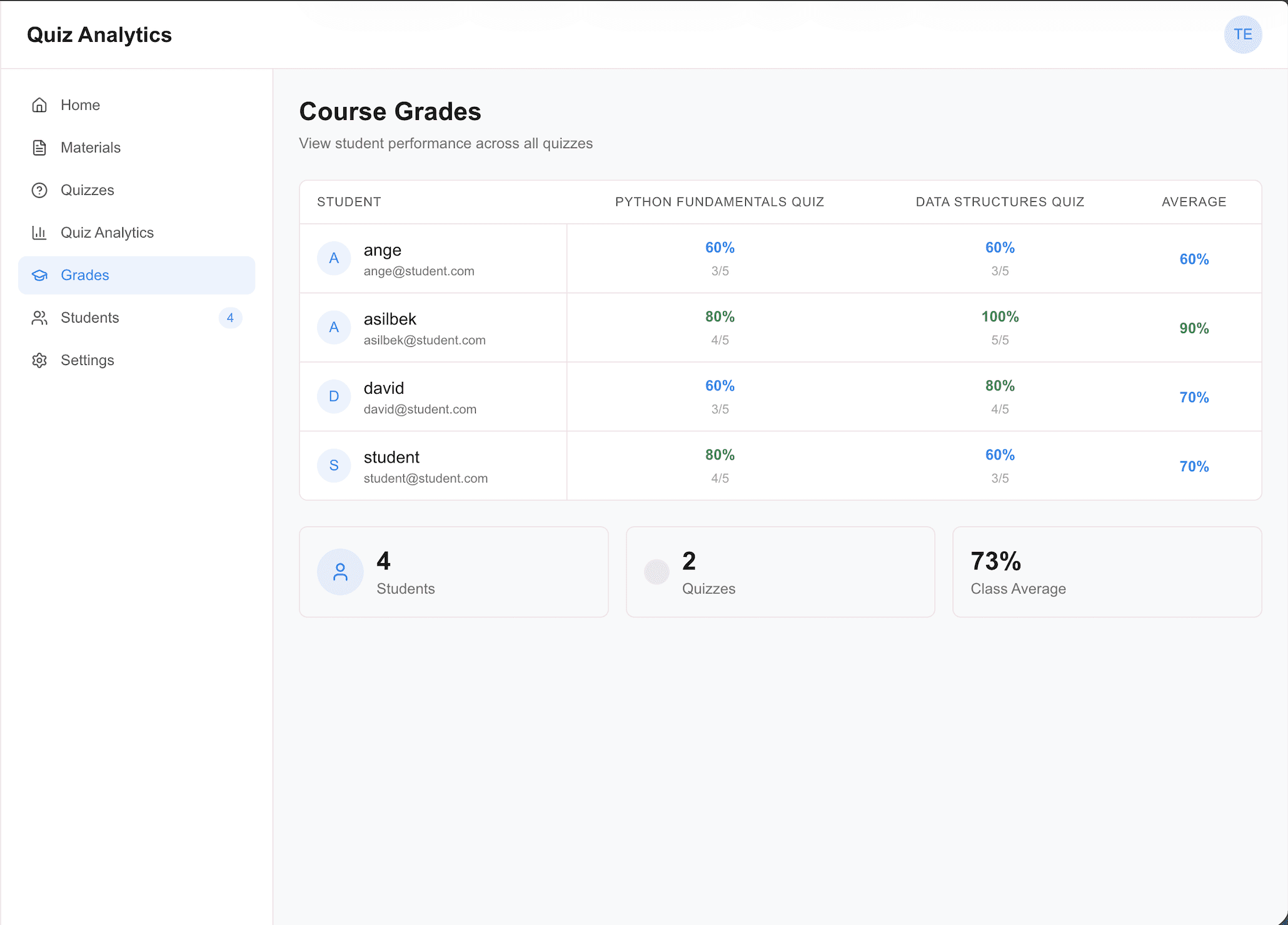
Task: Open Materials via its document icon
Action: [x=39, y=147]
